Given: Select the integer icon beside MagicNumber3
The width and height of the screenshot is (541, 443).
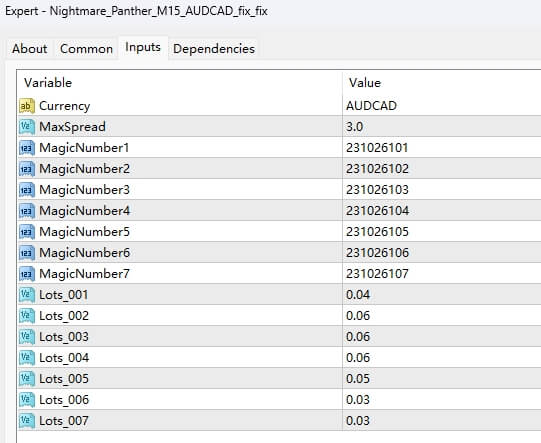Looking at the screenshot, I should (27, 190).
